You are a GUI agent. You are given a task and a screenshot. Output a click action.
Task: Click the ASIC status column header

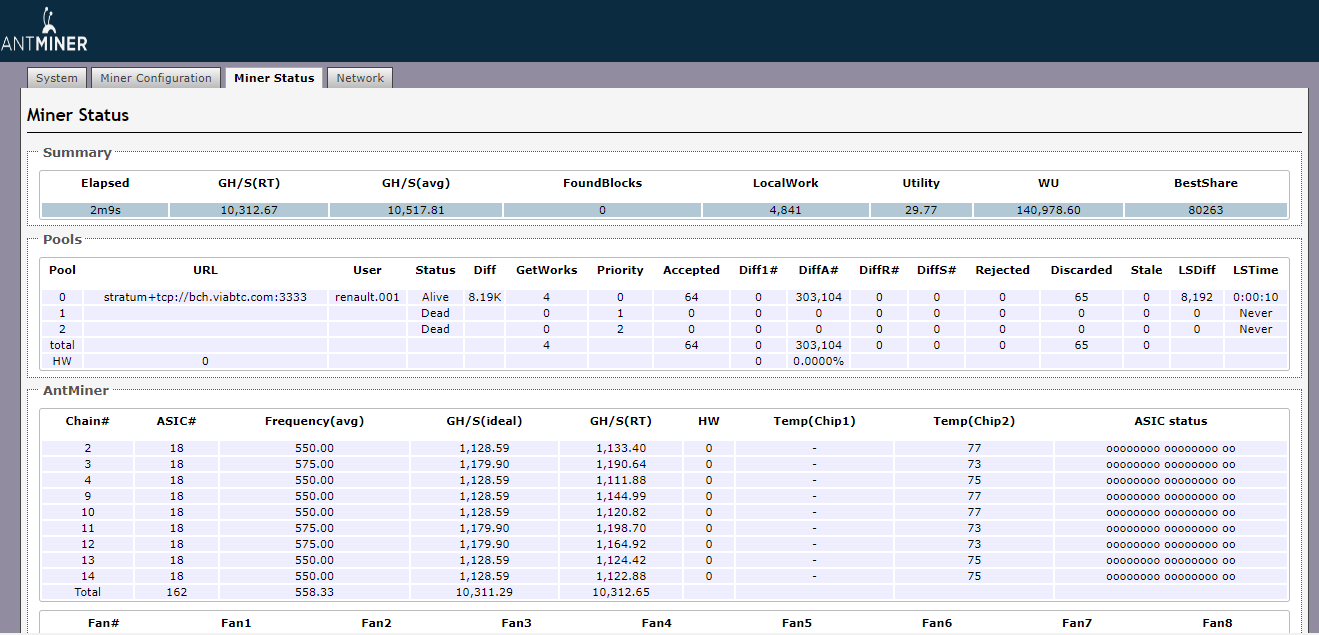click(x=1171, y=421)
